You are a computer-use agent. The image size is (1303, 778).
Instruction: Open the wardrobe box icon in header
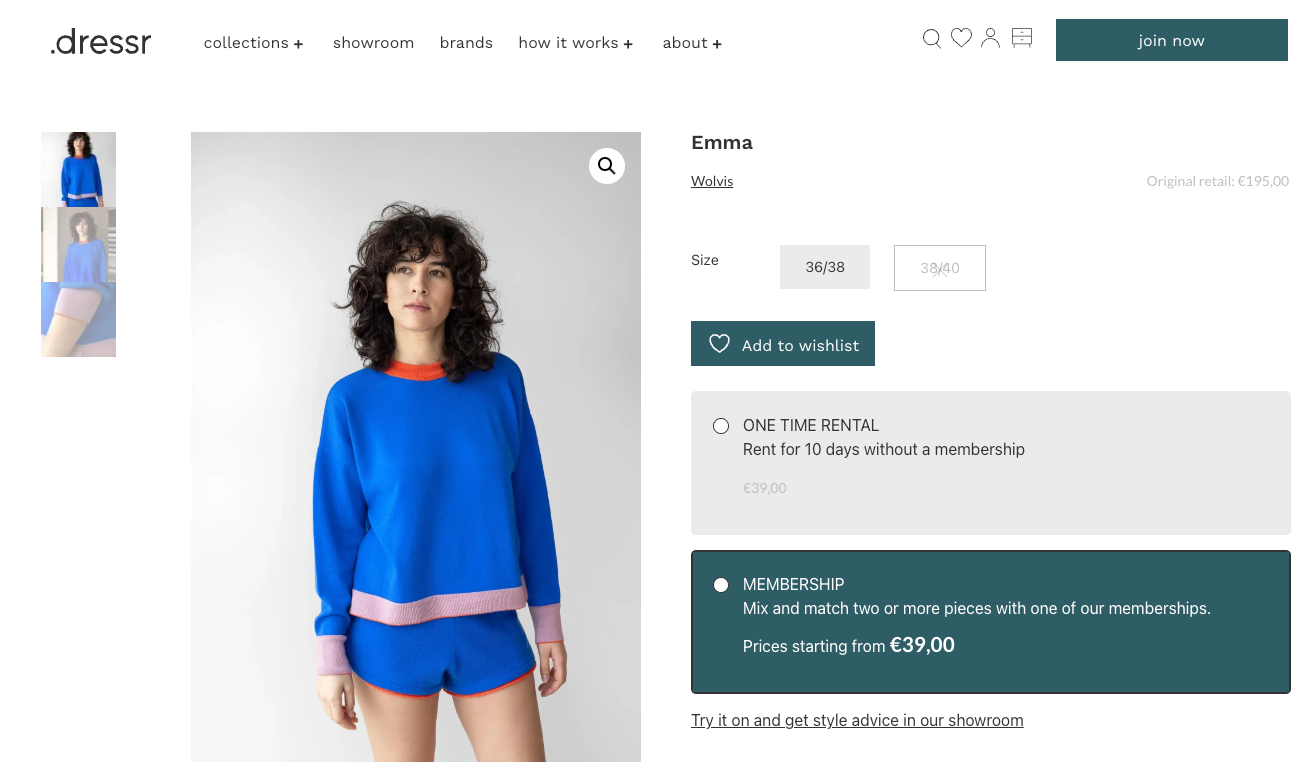(1021, 38)
